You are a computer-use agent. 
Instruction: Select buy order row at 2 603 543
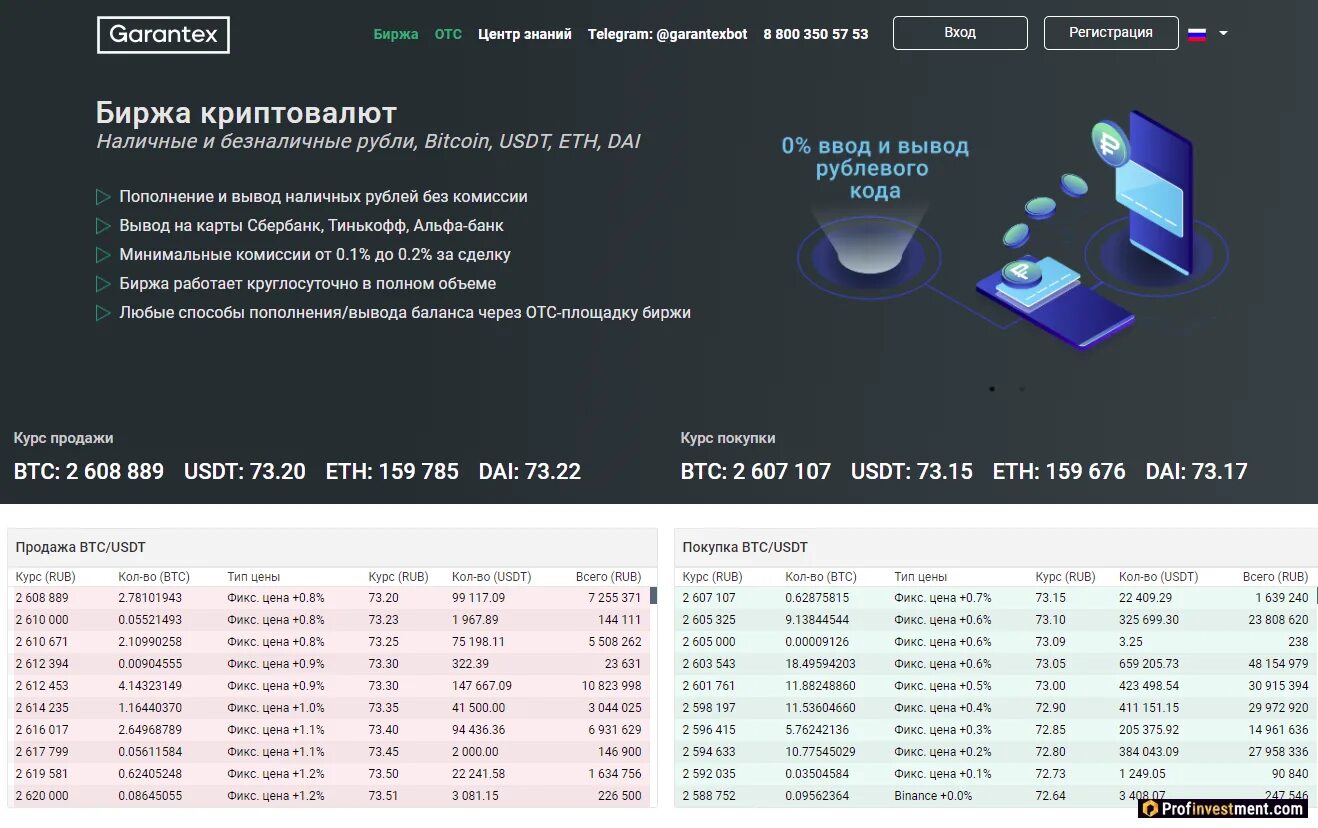996,664
